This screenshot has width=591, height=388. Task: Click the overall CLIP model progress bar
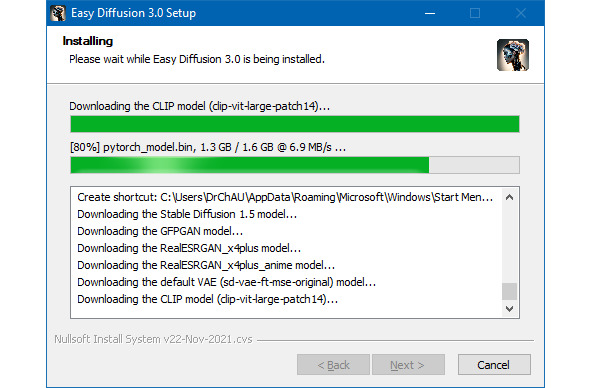[295, 124]
